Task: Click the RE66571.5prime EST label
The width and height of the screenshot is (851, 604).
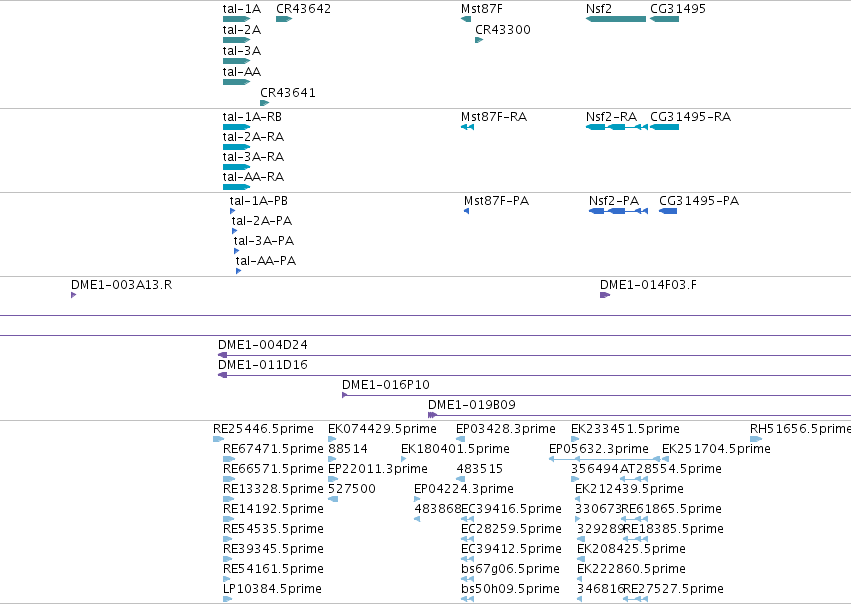Action: (273, 469)
